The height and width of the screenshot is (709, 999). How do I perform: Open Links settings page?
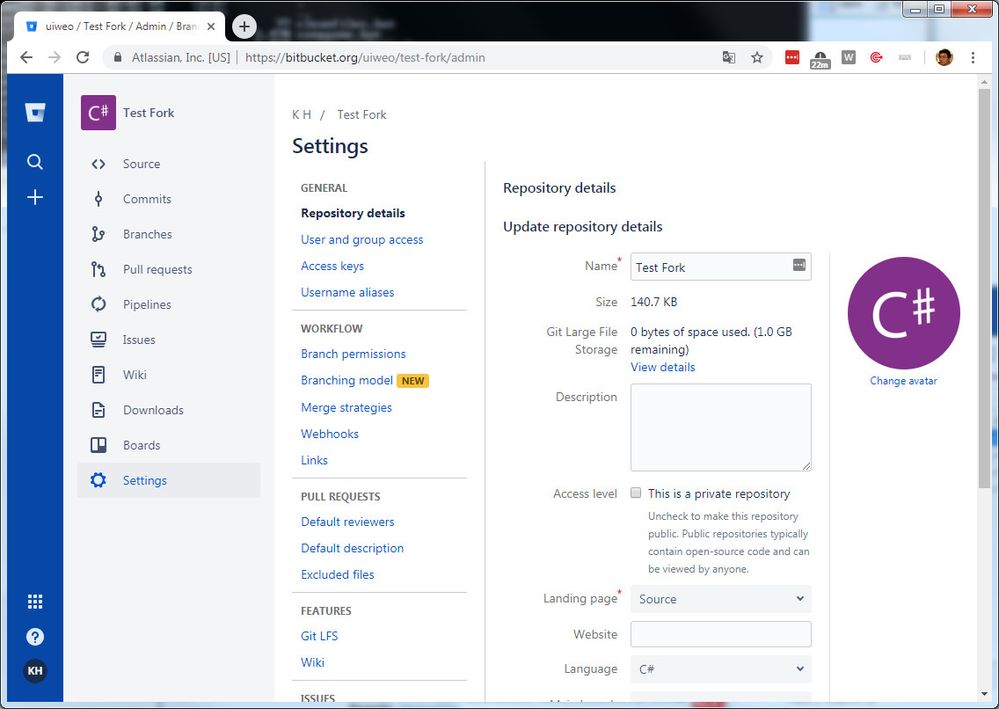point(314,460)
